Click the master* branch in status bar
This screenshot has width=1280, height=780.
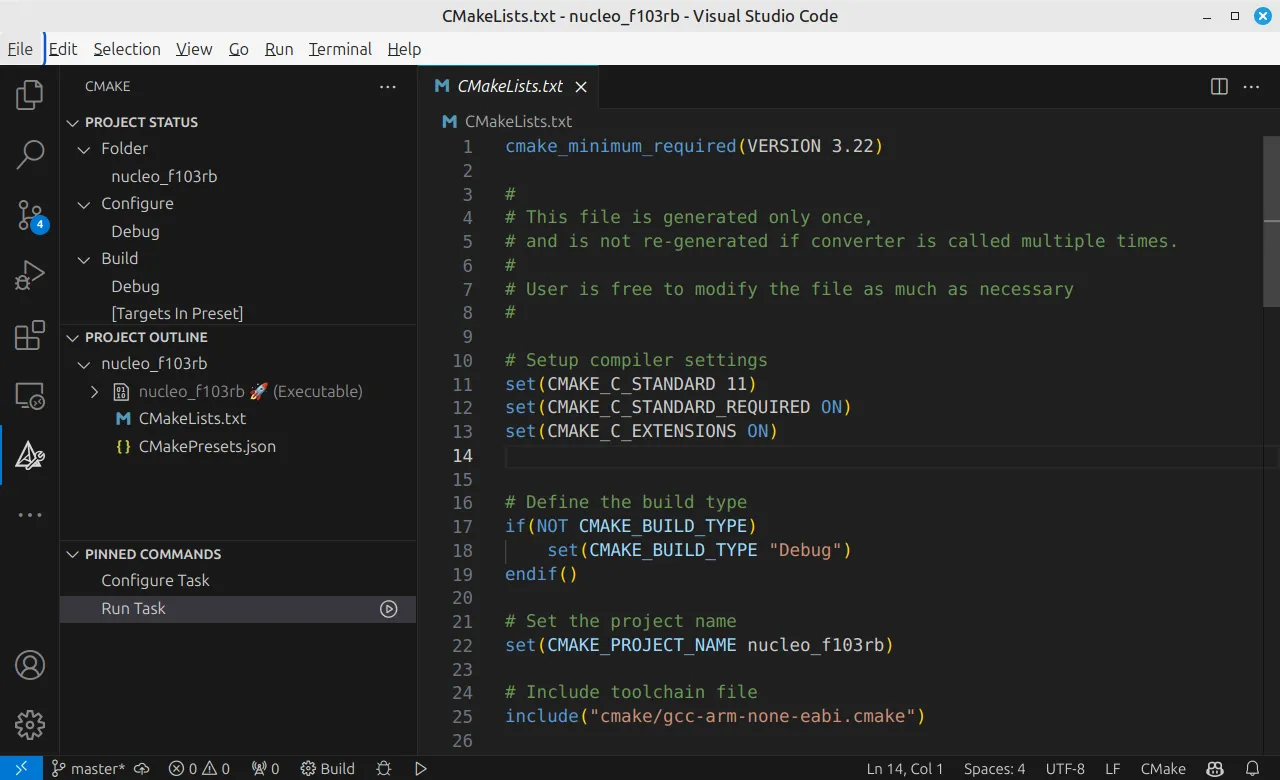88,768
